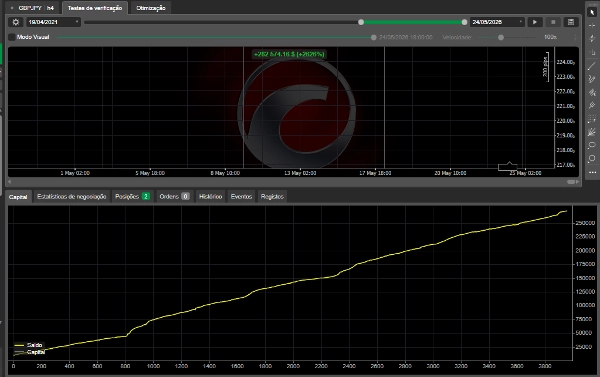Open the speed options menu dots

pyautogui.click(x=575, y=37)
